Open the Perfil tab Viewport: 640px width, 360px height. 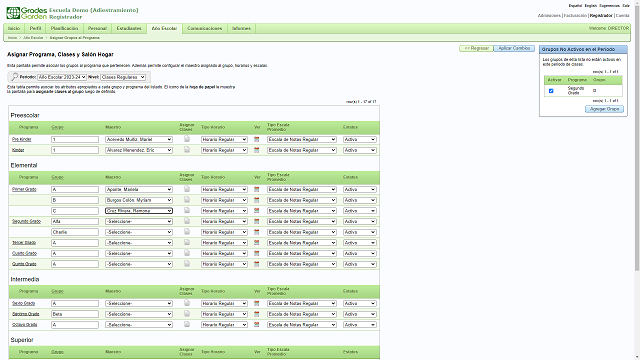[x=35, y=28]
